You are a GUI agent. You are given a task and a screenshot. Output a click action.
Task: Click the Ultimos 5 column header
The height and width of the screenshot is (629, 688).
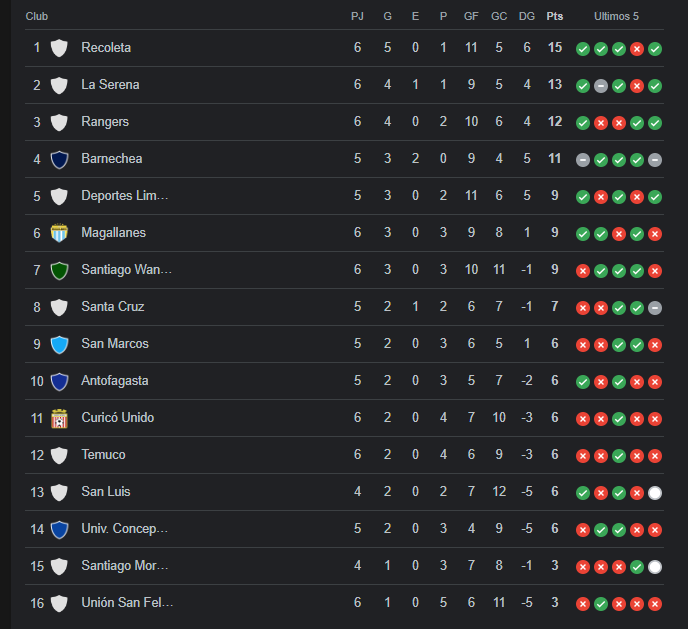click(x=616, y=16)
